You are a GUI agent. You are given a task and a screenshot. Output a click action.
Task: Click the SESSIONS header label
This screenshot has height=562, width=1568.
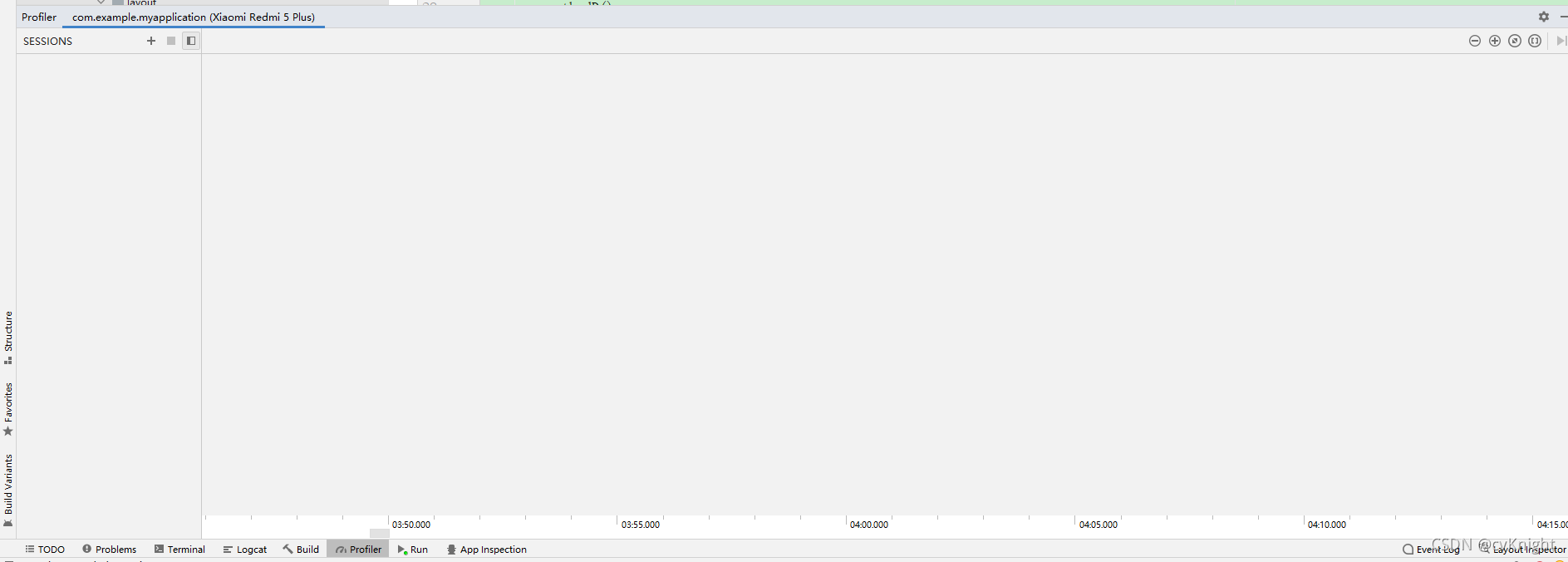click(47, 41)
